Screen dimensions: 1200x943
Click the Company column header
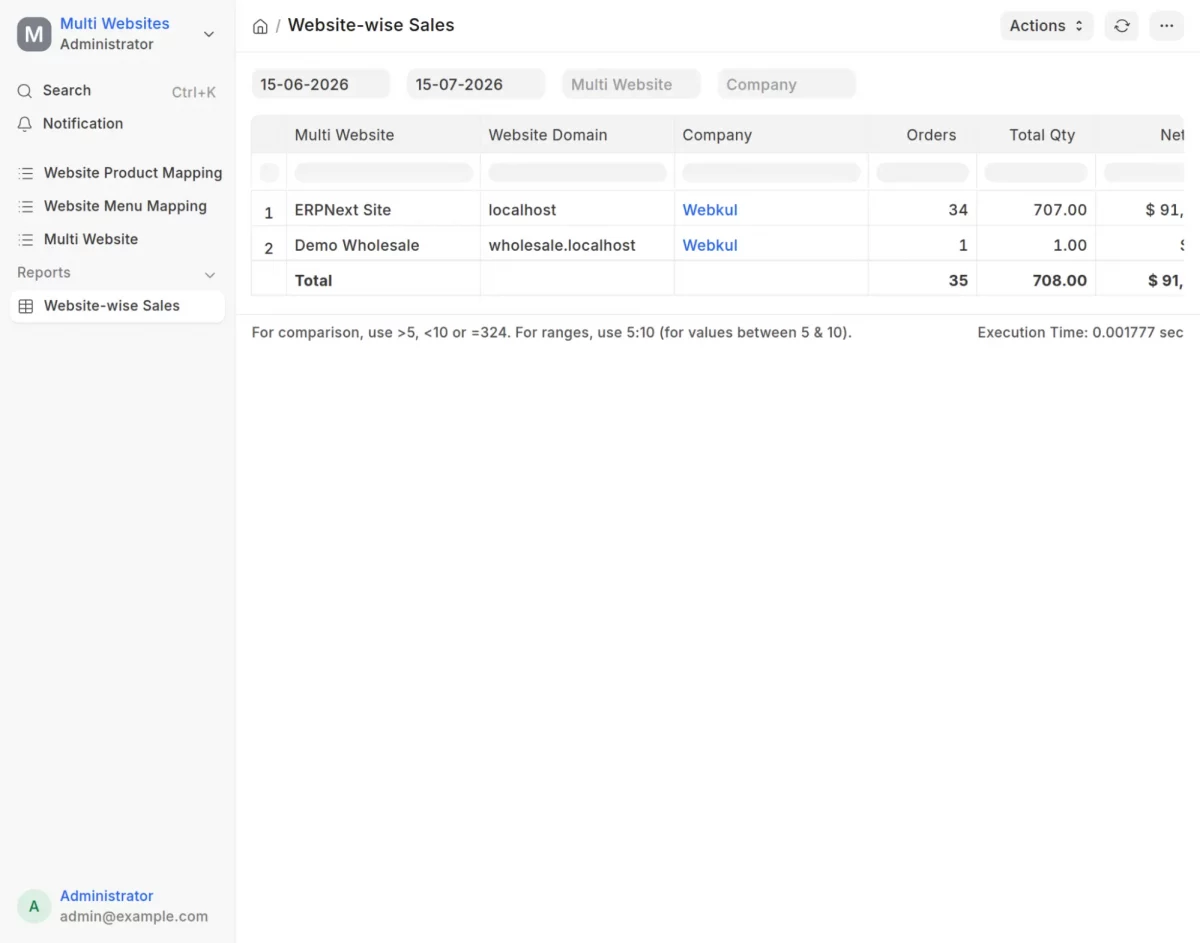coord(771,135)
